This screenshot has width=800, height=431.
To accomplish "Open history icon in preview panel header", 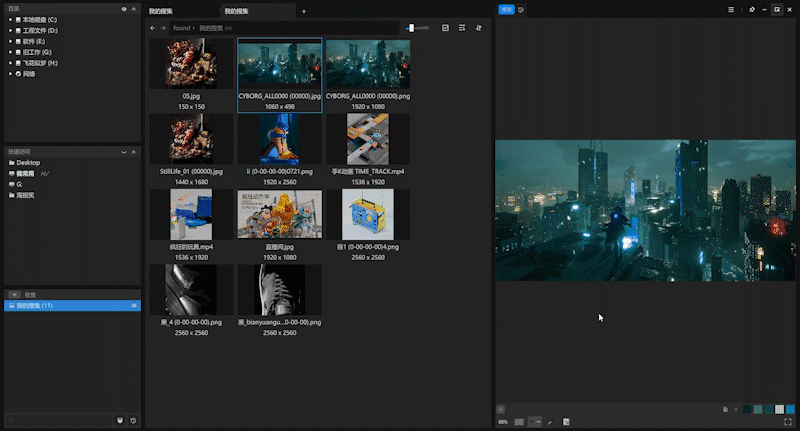I will pyautogui.click(x=521, y=10).
